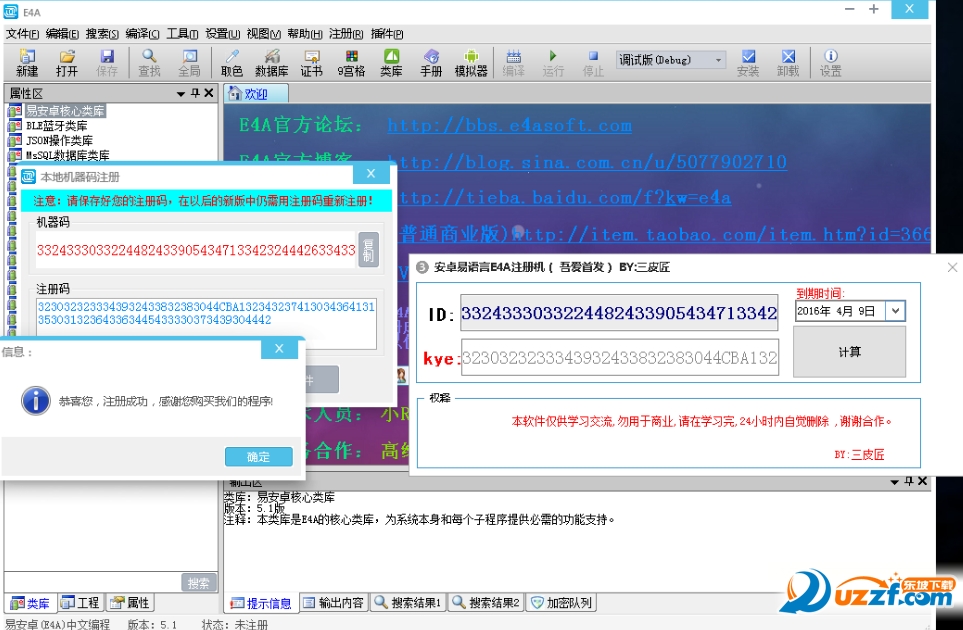
Task: Open the 数据库 database tool
Action: pyautogui.click(x=271, y=62)
